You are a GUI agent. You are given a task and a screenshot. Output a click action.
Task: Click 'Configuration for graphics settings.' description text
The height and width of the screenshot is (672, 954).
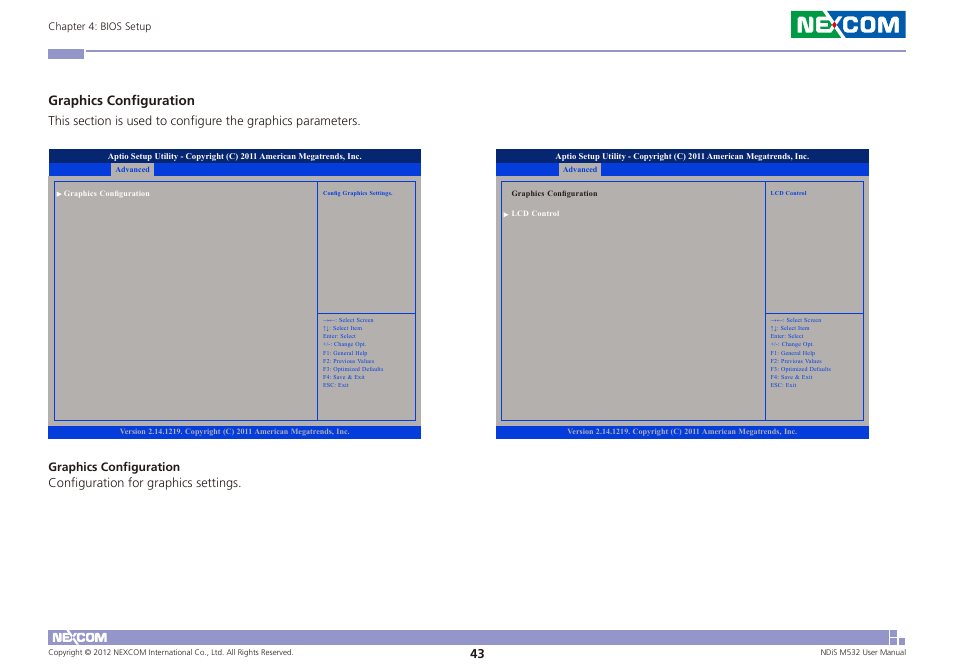pyautogui.click(x=145, y=483)
